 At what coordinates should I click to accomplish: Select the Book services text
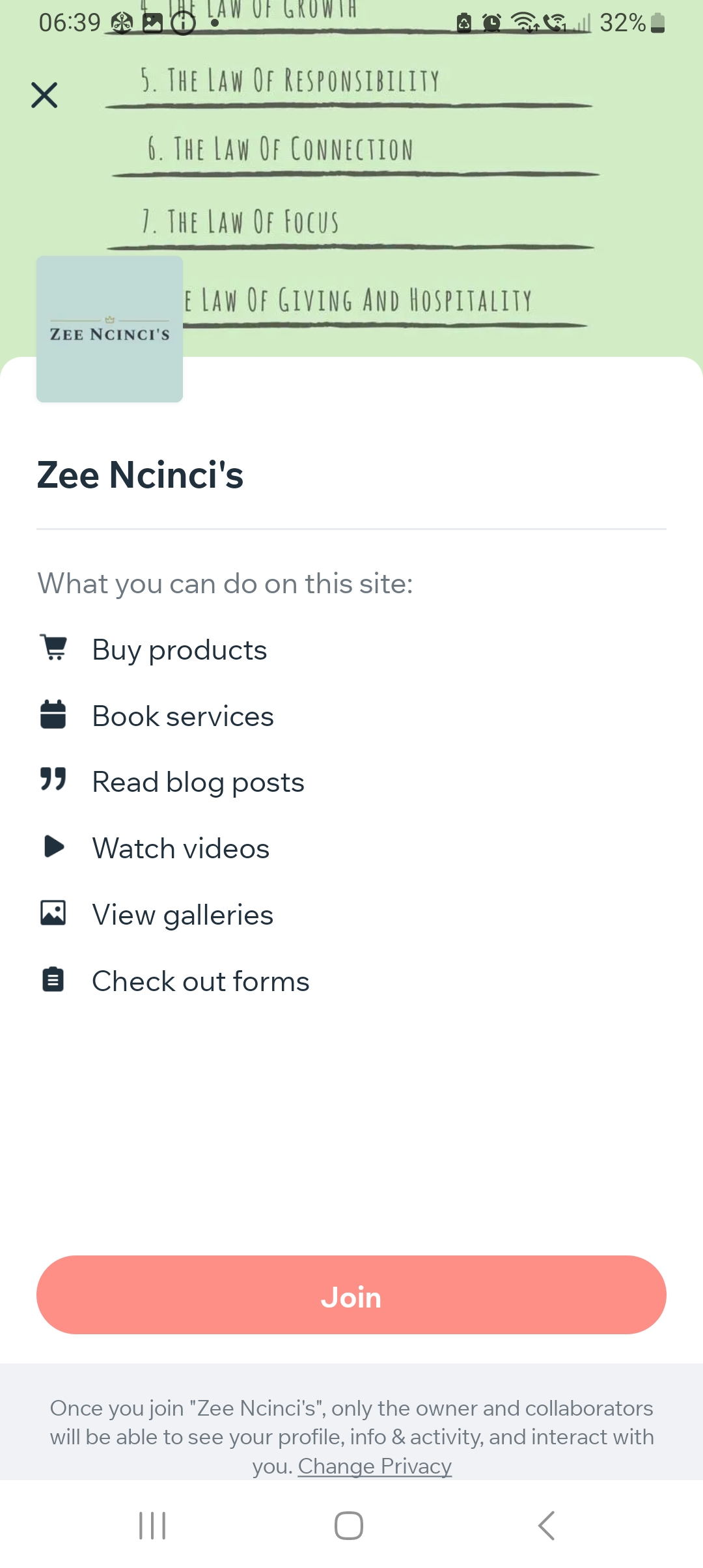point(183,716)
